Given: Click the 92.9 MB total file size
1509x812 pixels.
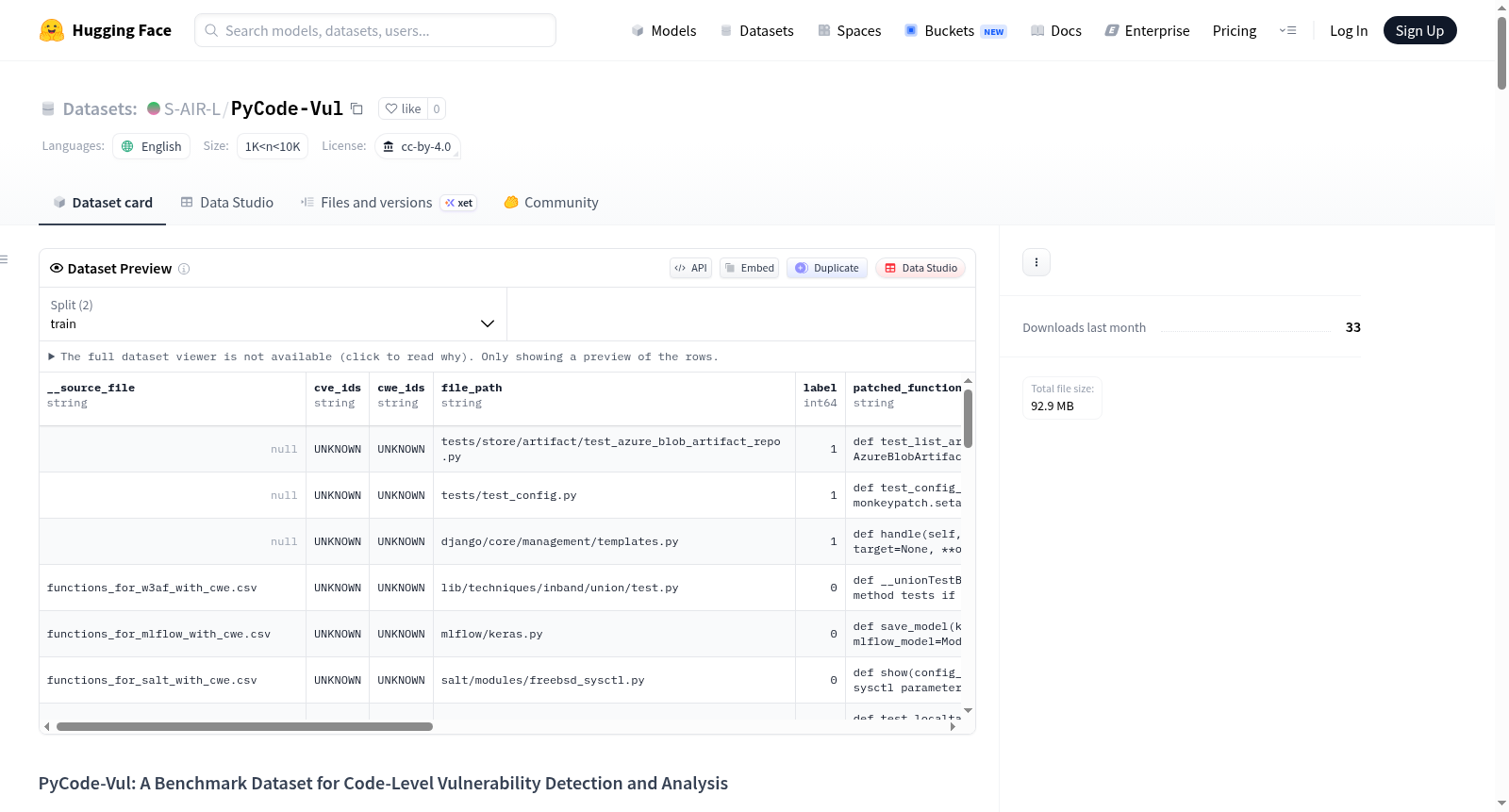Looking at the screenshot, I should coord(1053,406).
